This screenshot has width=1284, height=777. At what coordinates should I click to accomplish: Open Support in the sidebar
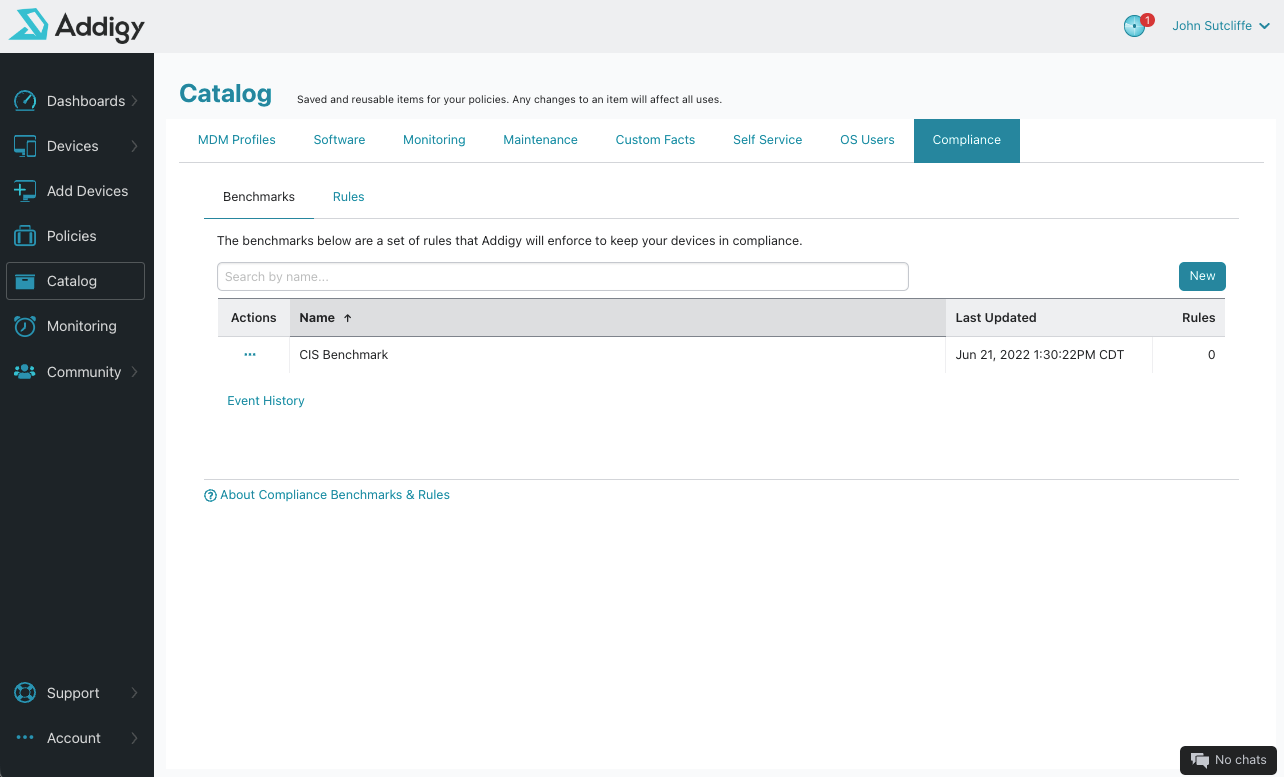pyautogui.click(x=76, y=693)
